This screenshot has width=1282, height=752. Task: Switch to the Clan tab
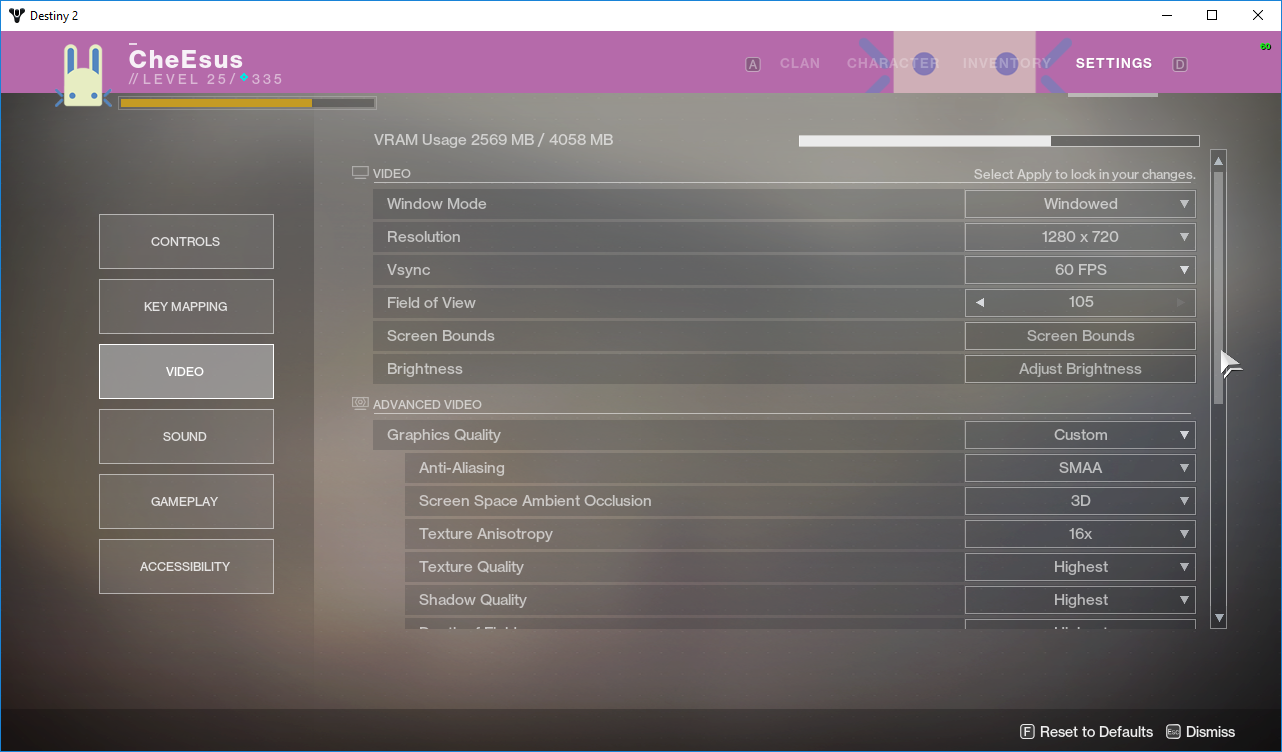(799, 63)
